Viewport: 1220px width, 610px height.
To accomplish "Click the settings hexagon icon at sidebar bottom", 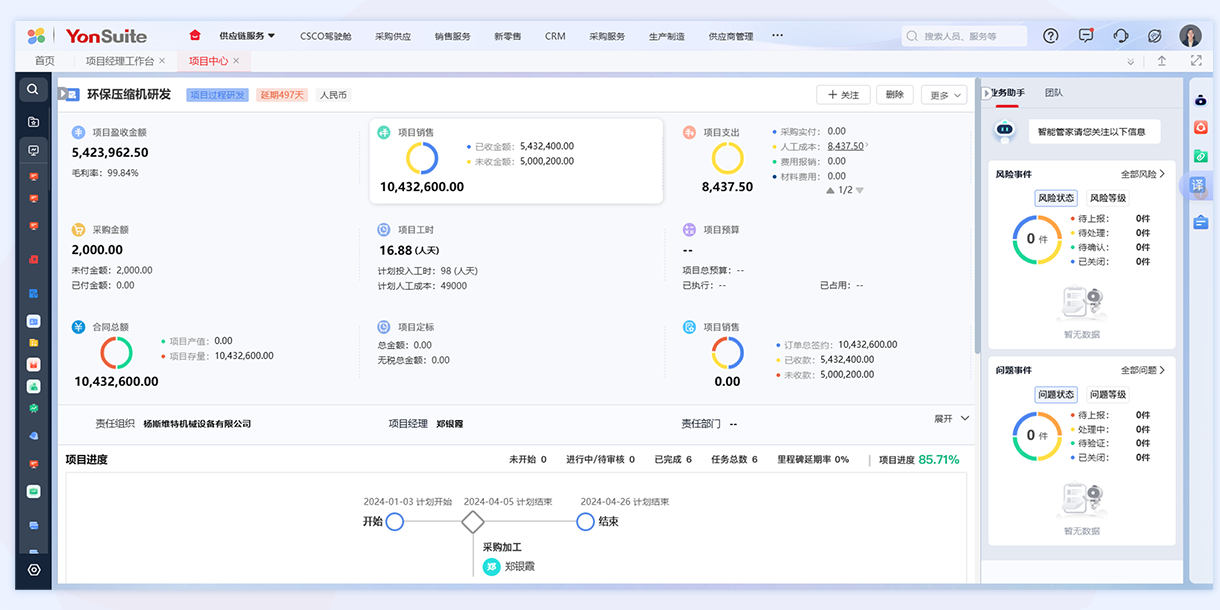I will pyautogui.click(x=33, y=570).
